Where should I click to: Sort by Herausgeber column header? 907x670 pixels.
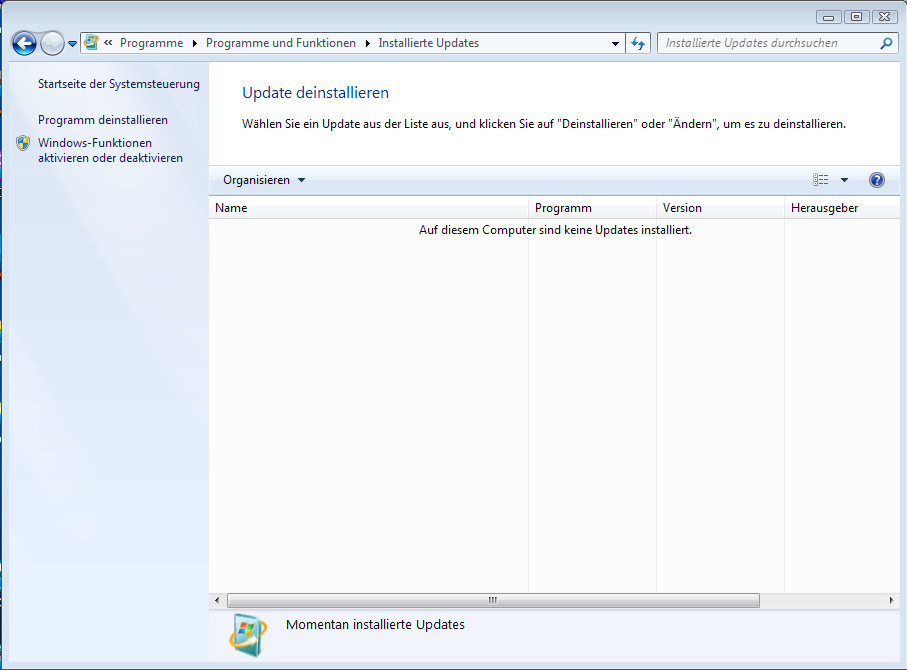point(842,208)
